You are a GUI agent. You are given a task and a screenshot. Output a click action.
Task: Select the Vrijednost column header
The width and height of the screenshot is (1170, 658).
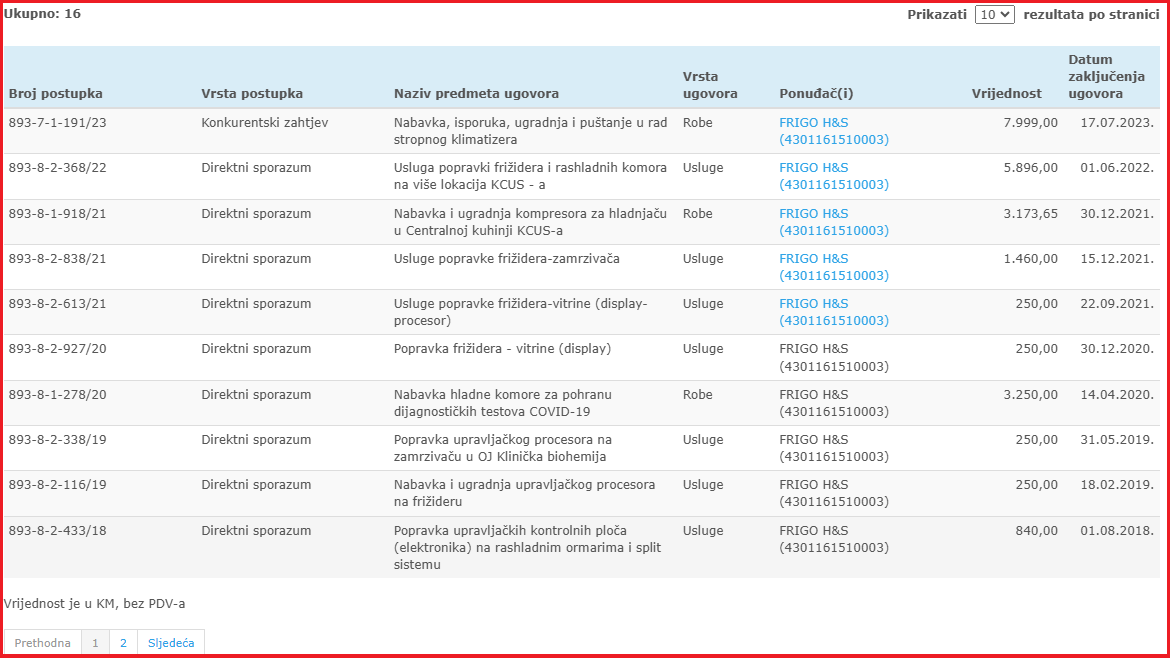1007,93
